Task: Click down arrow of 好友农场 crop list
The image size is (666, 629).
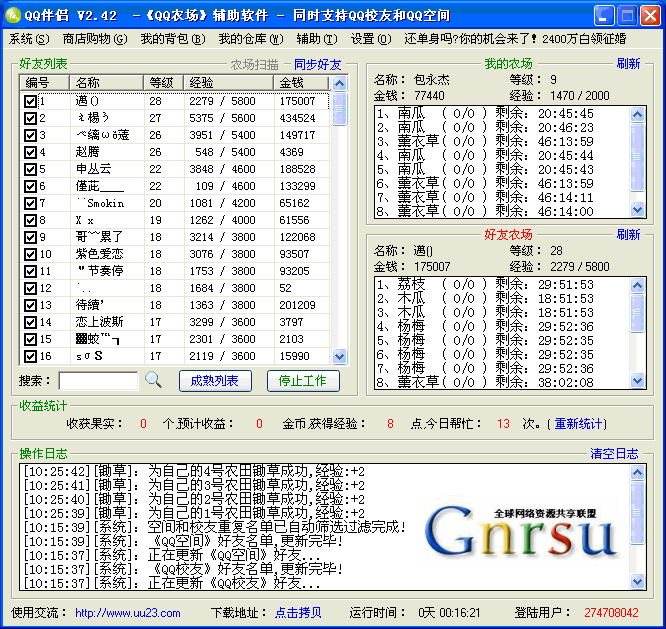Action: click(x=637, y=380)
